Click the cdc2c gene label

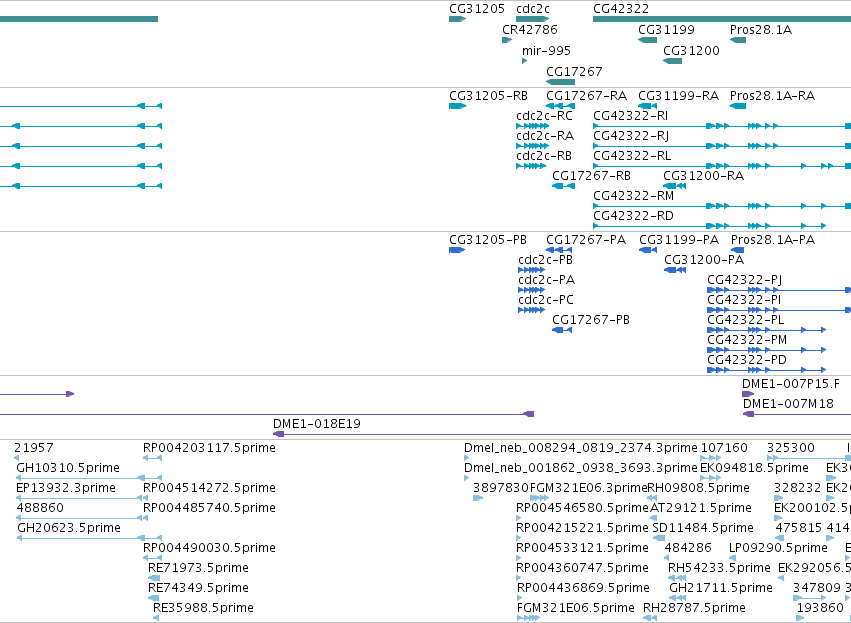click(532, 9)
